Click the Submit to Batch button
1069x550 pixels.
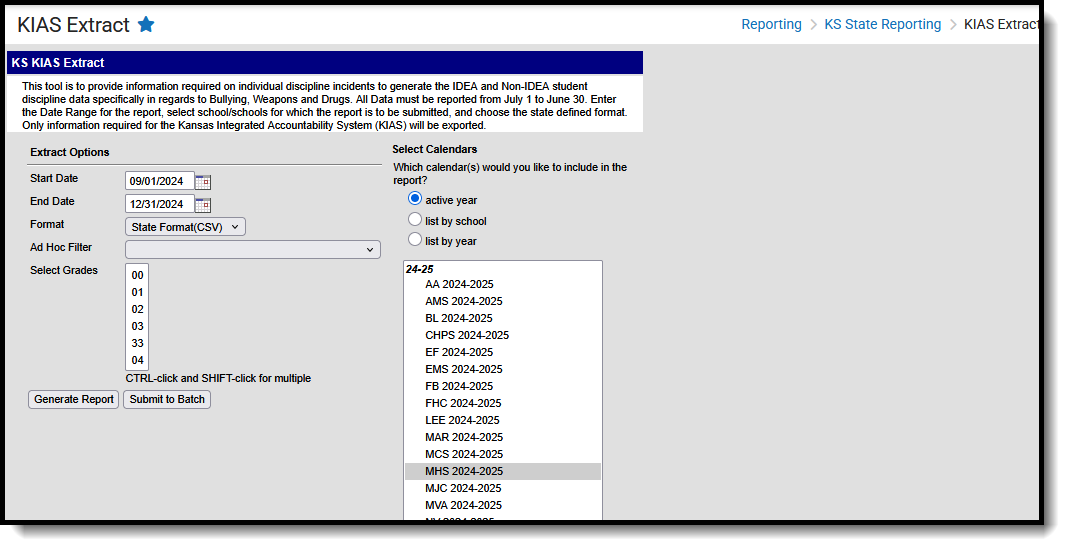click(167, 399)
